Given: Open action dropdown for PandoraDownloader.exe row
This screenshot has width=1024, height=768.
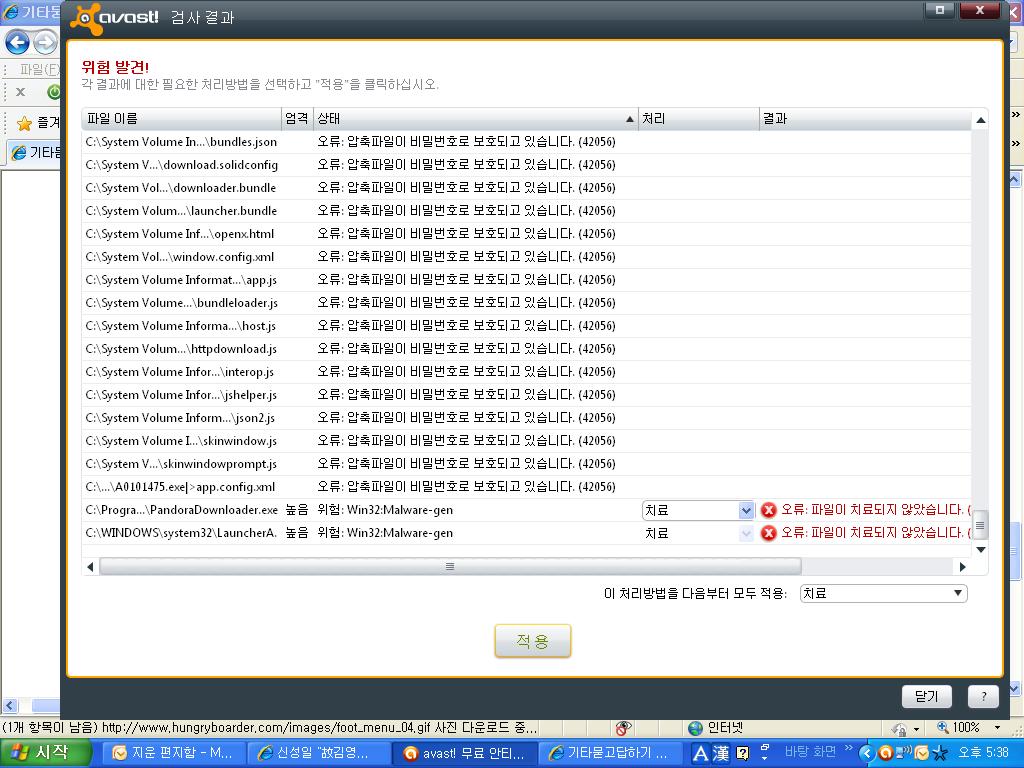Looking at the screenshot, I should [x=746, y=510].
